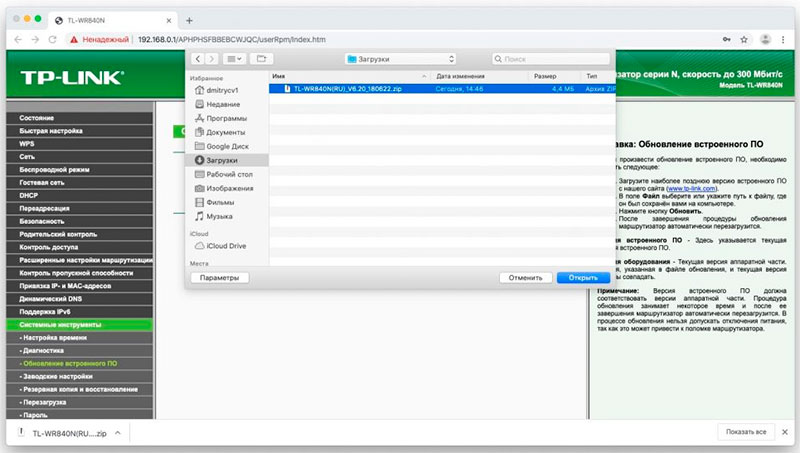Click the back arrow in file dialog

199,60
